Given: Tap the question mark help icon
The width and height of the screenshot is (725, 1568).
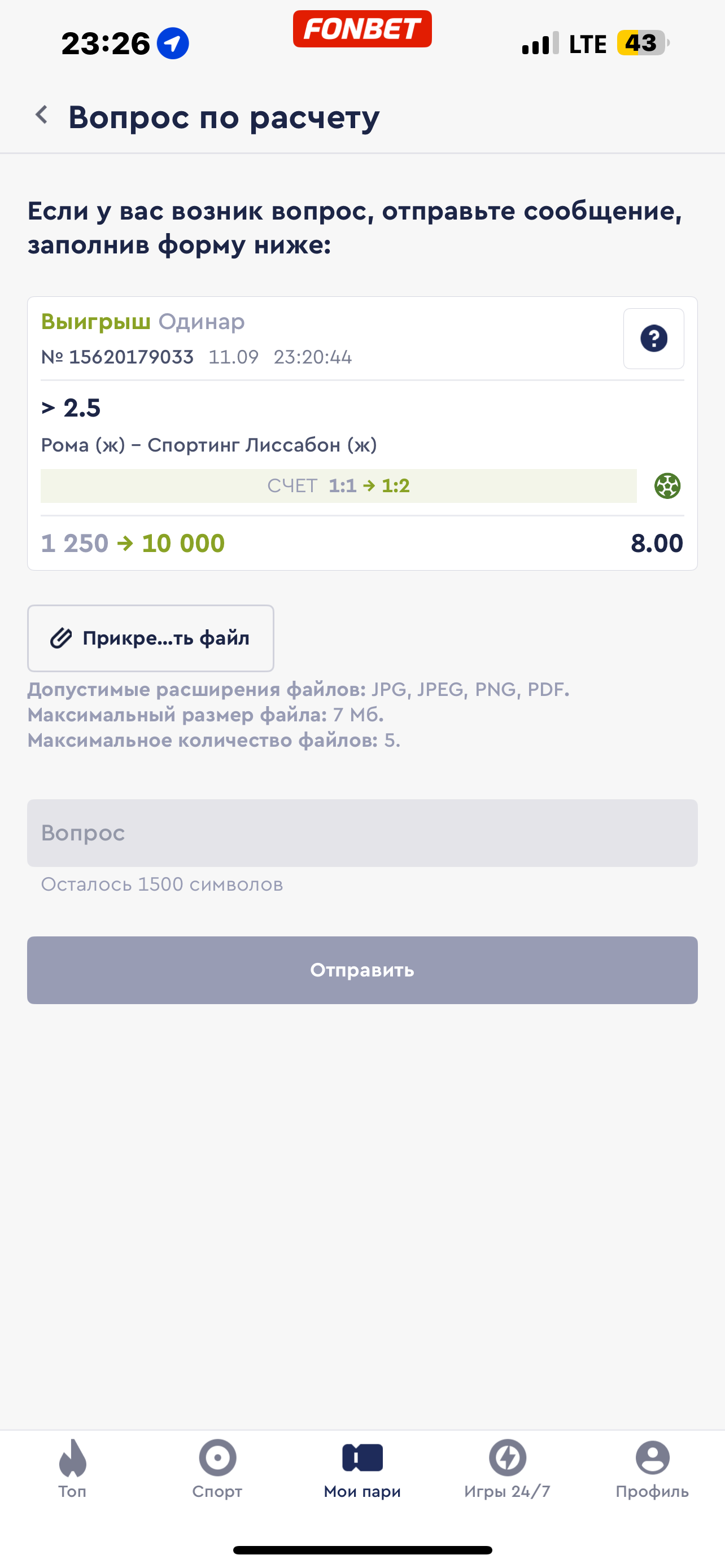Looking at the screenshot, I should point(653,339).
